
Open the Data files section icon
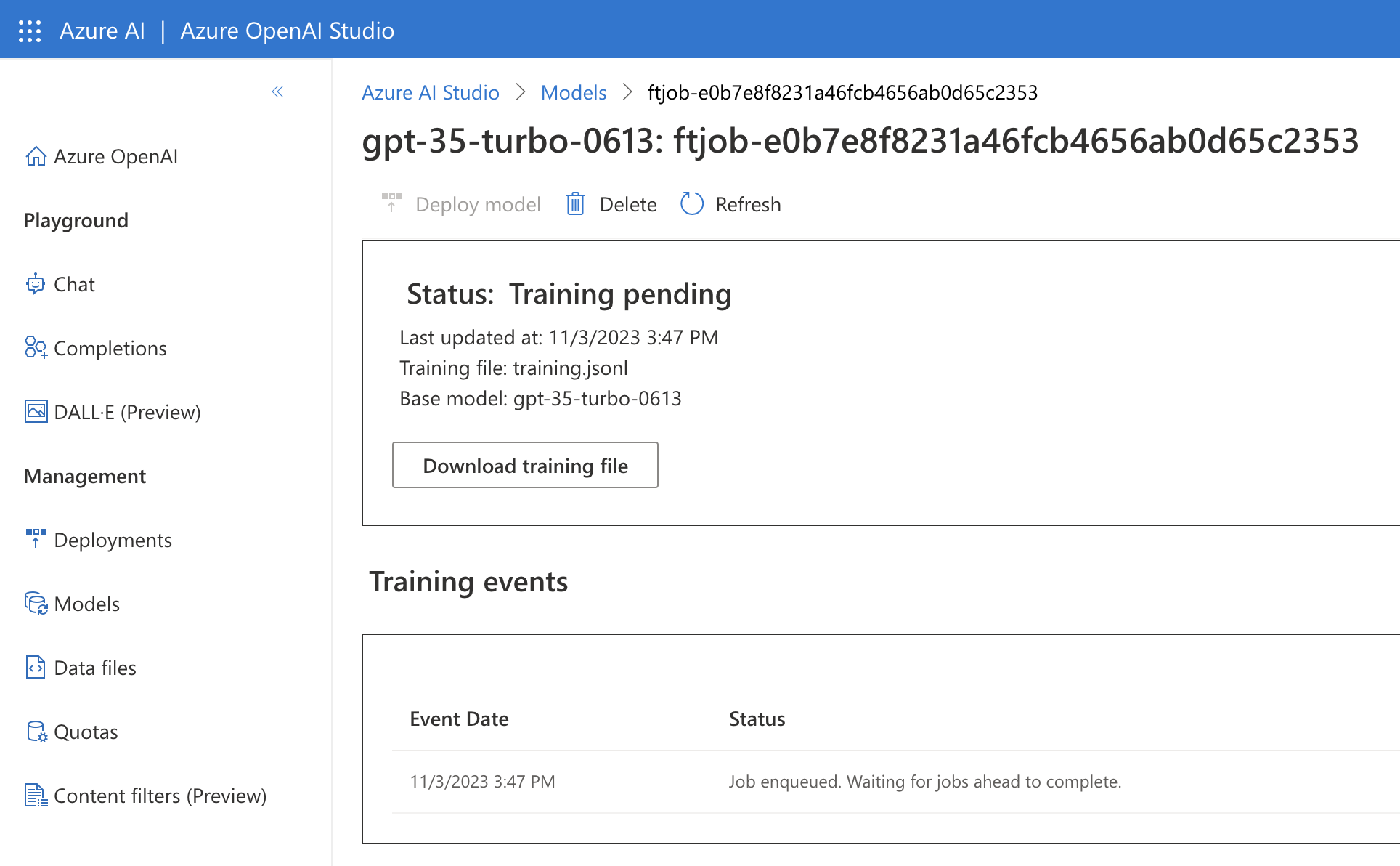tap(34, 667)
